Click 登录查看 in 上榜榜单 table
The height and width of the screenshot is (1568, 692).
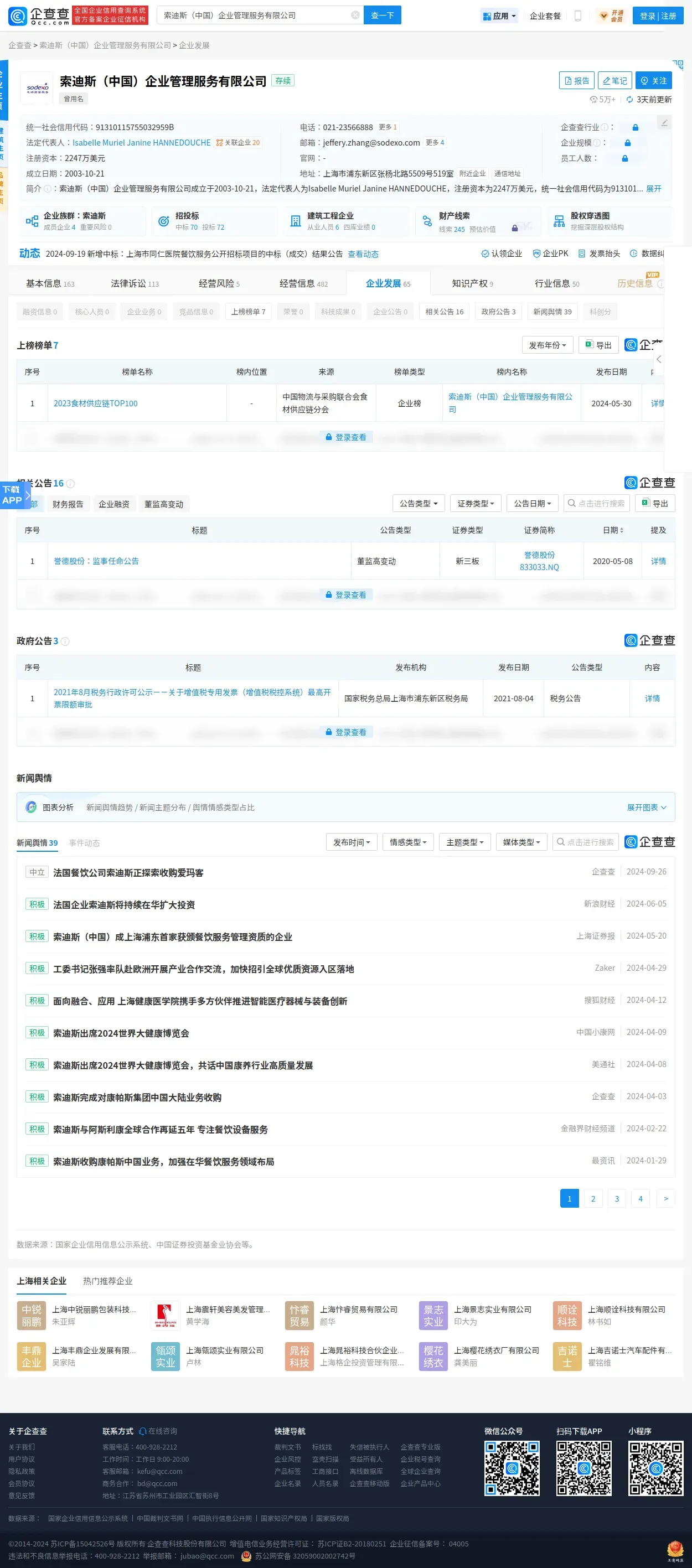pyautogui.click(x=345, y=437)
